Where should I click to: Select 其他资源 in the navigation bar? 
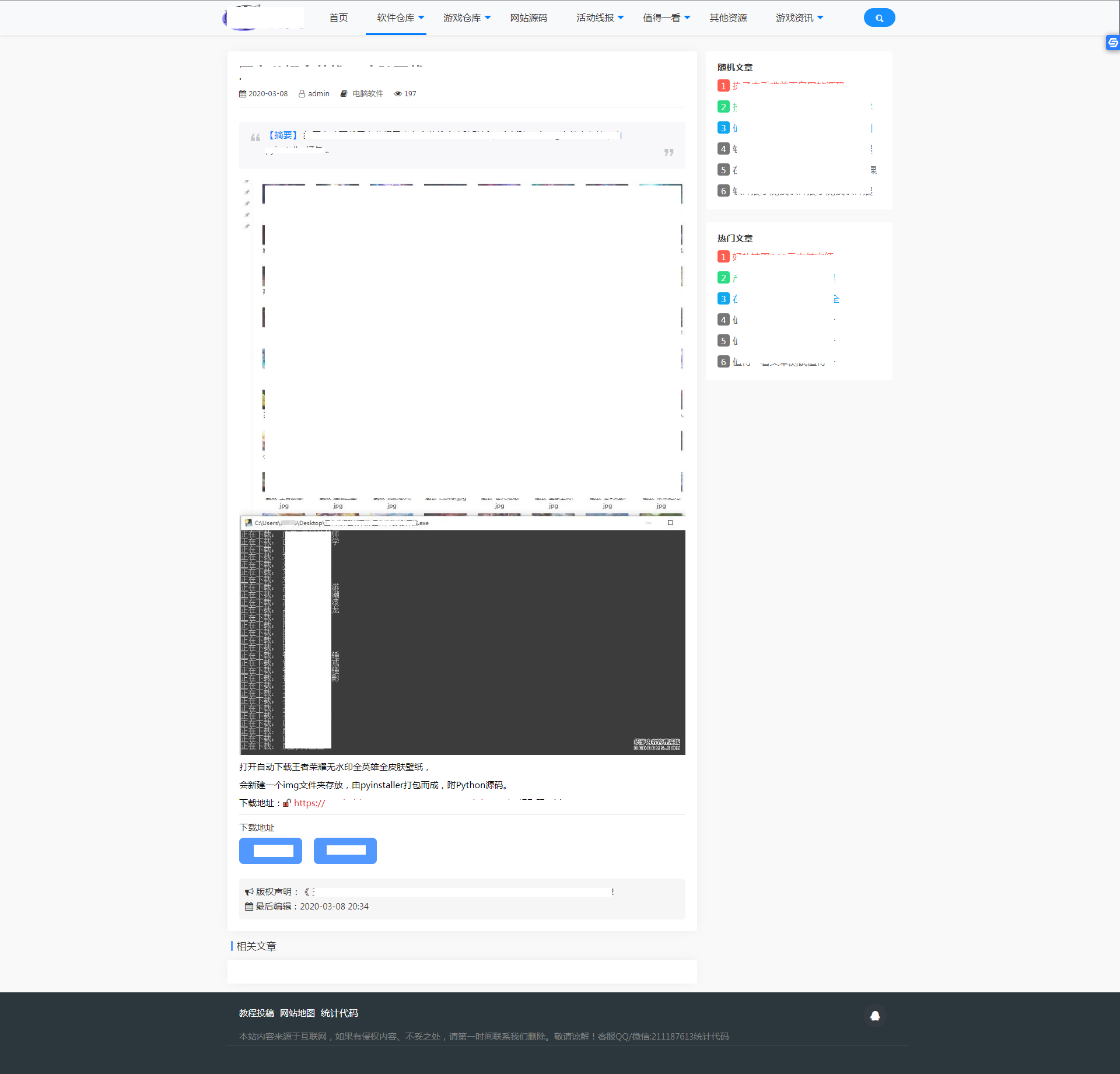pyautogui.click(x=728, y=18)
